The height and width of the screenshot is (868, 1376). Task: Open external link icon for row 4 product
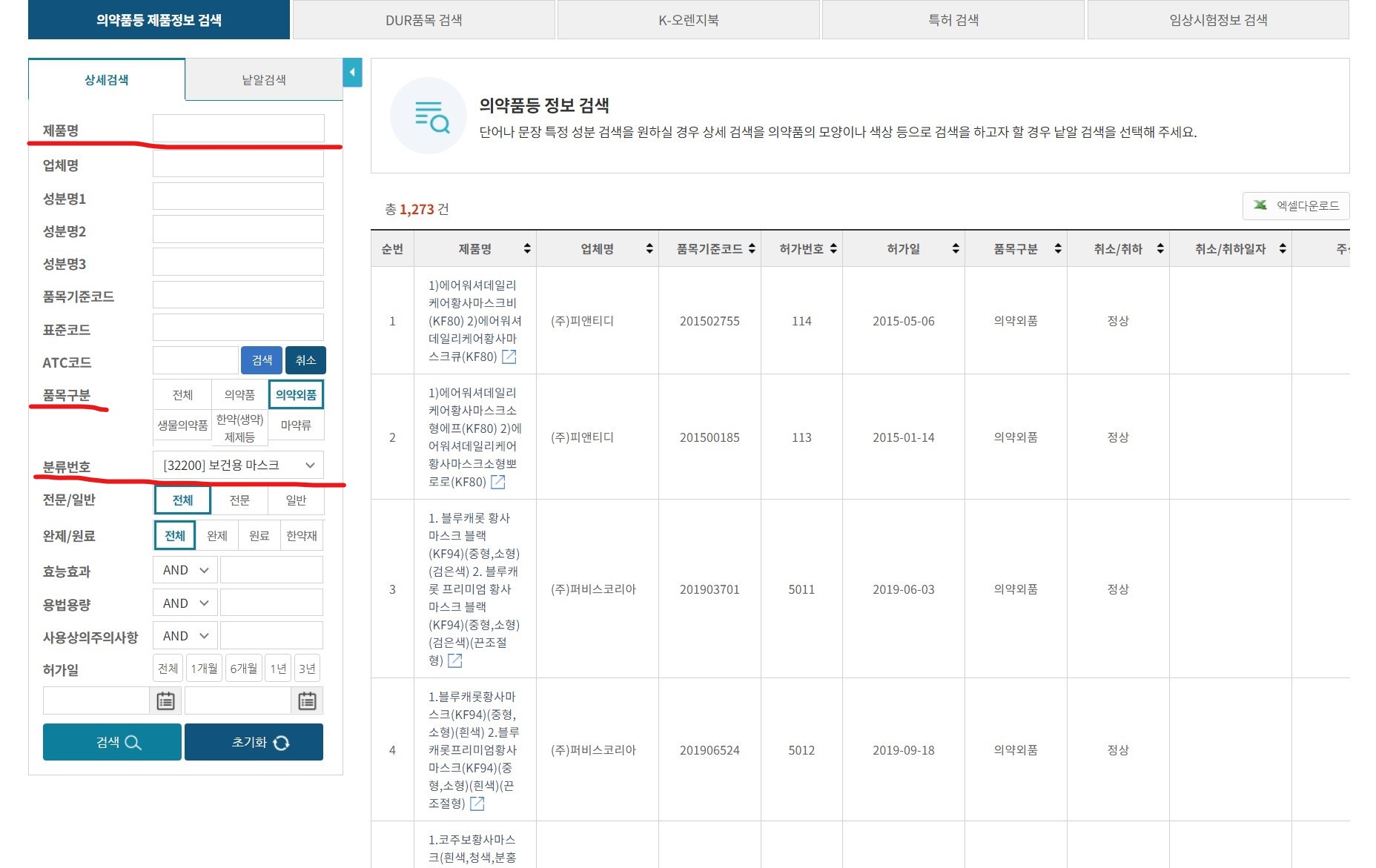[x=477, y=804]
